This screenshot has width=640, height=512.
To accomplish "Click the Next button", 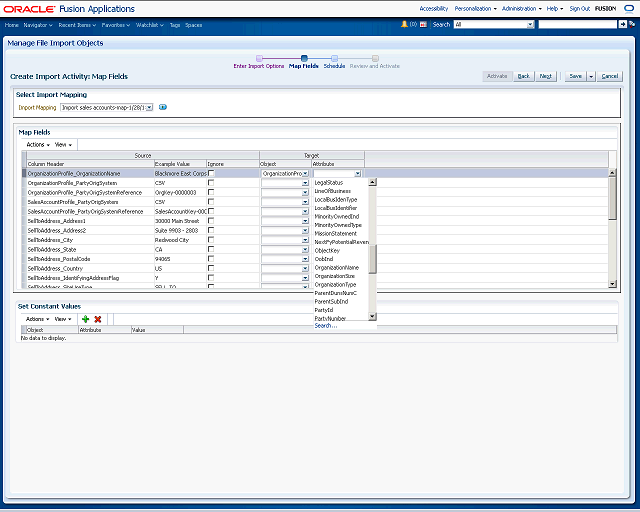I will click(x=546, y=76).
